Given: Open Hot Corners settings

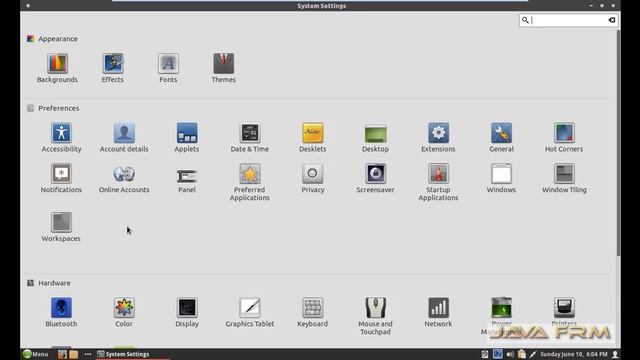Looking at the screenshot, I should 564,138.
